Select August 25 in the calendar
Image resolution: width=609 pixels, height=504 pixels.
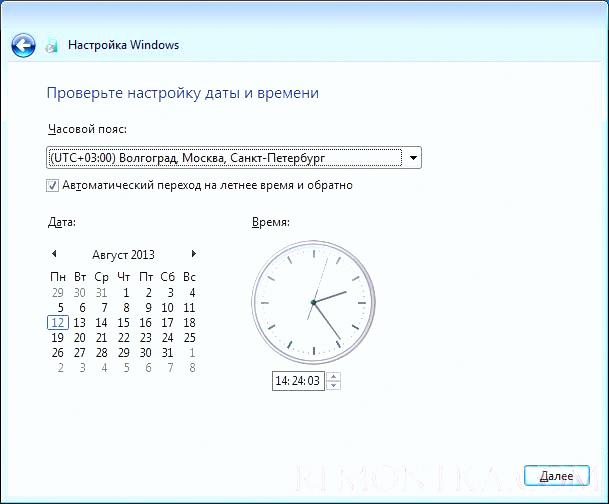(190, 338)
